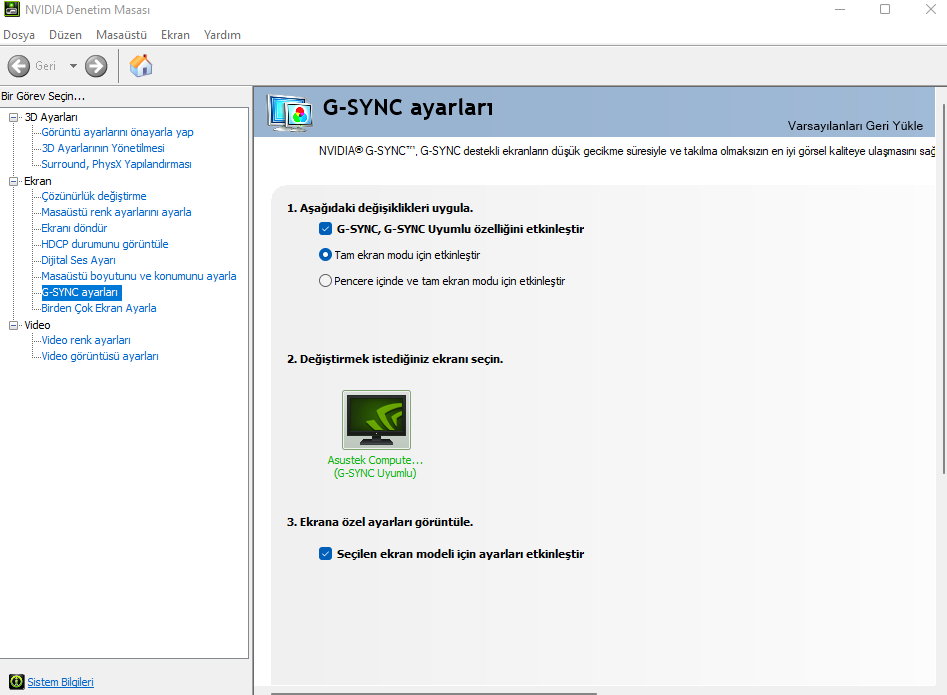
Task: Collapse the Ekran tree node
Action: click(x=13, y=181)
